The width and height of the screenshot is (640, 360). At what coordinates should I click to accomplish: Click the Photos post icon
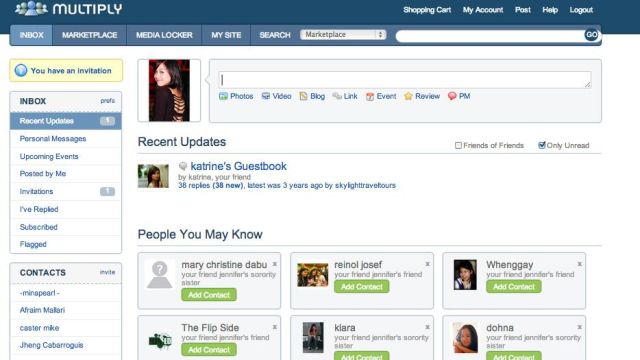[x=223, y=96]
